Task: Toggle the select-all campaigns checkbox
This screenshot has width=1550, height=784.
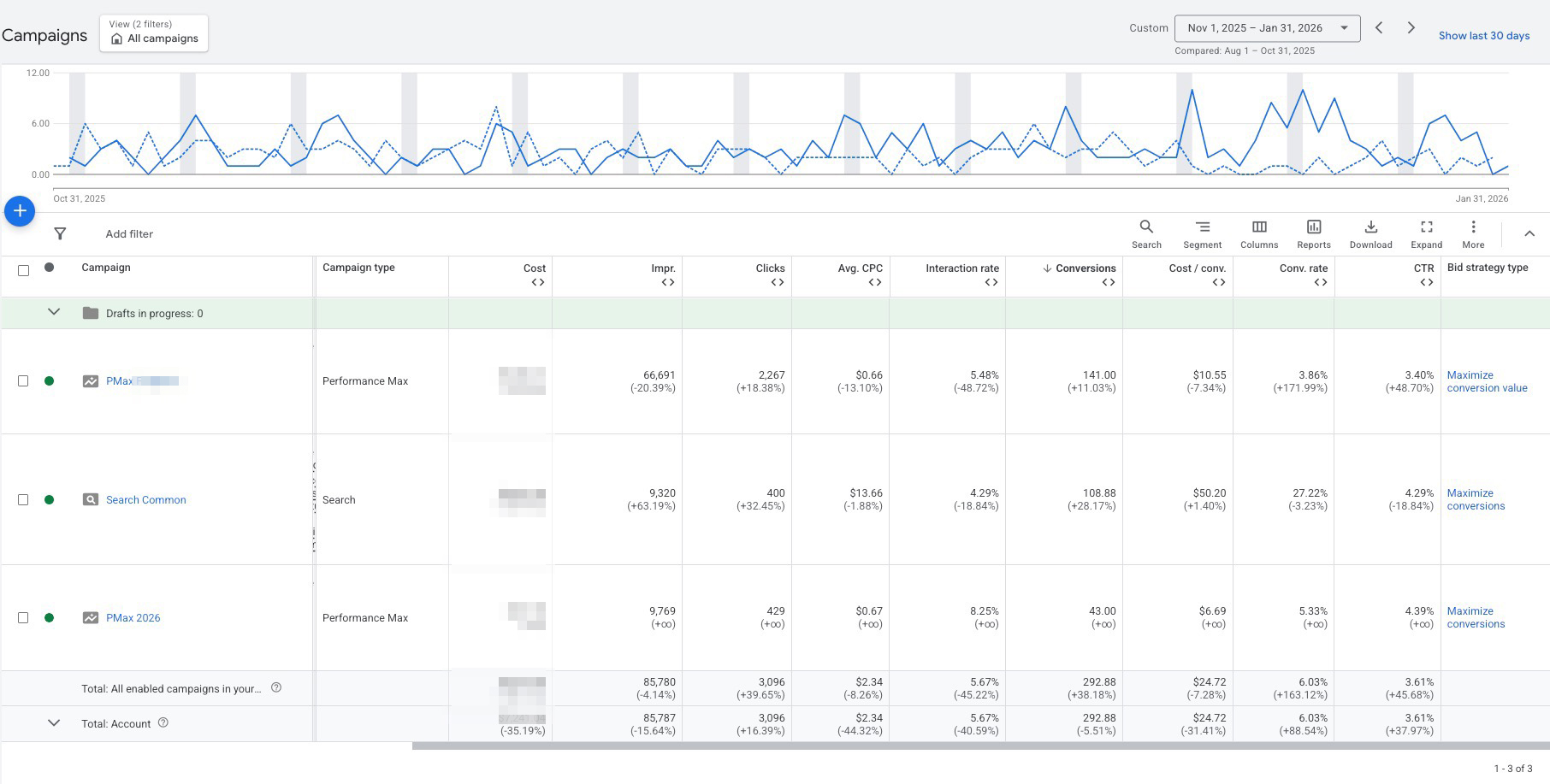Action: coord(23,270)
